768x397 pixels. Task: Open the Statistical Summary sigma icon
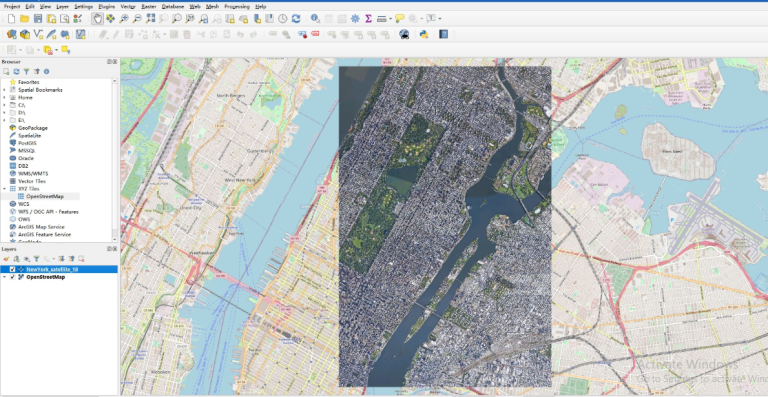368,19
